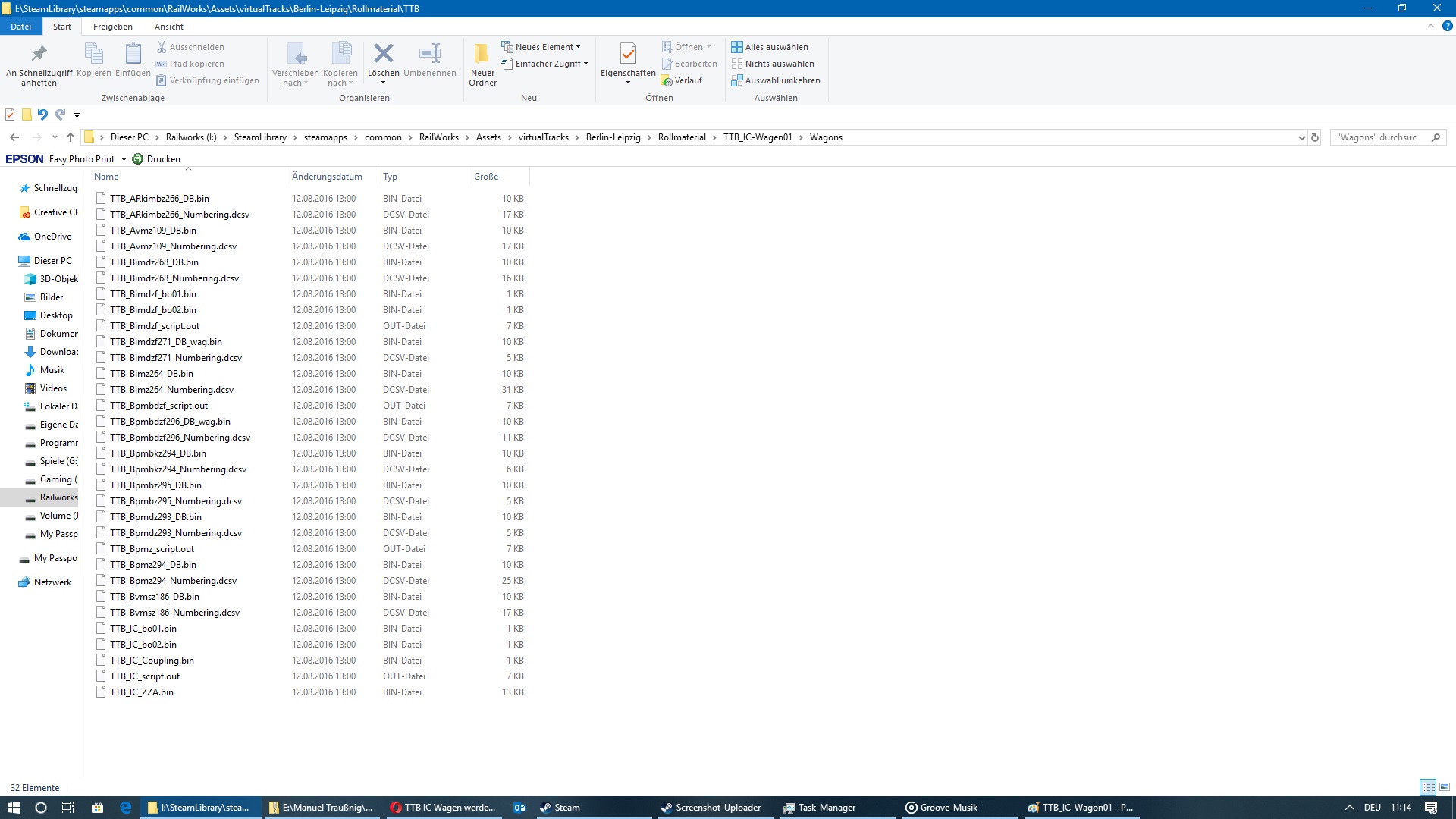
Task: Select Railworks drive in navigation pane
Action: pyautogui.click(x=58, y=497)
